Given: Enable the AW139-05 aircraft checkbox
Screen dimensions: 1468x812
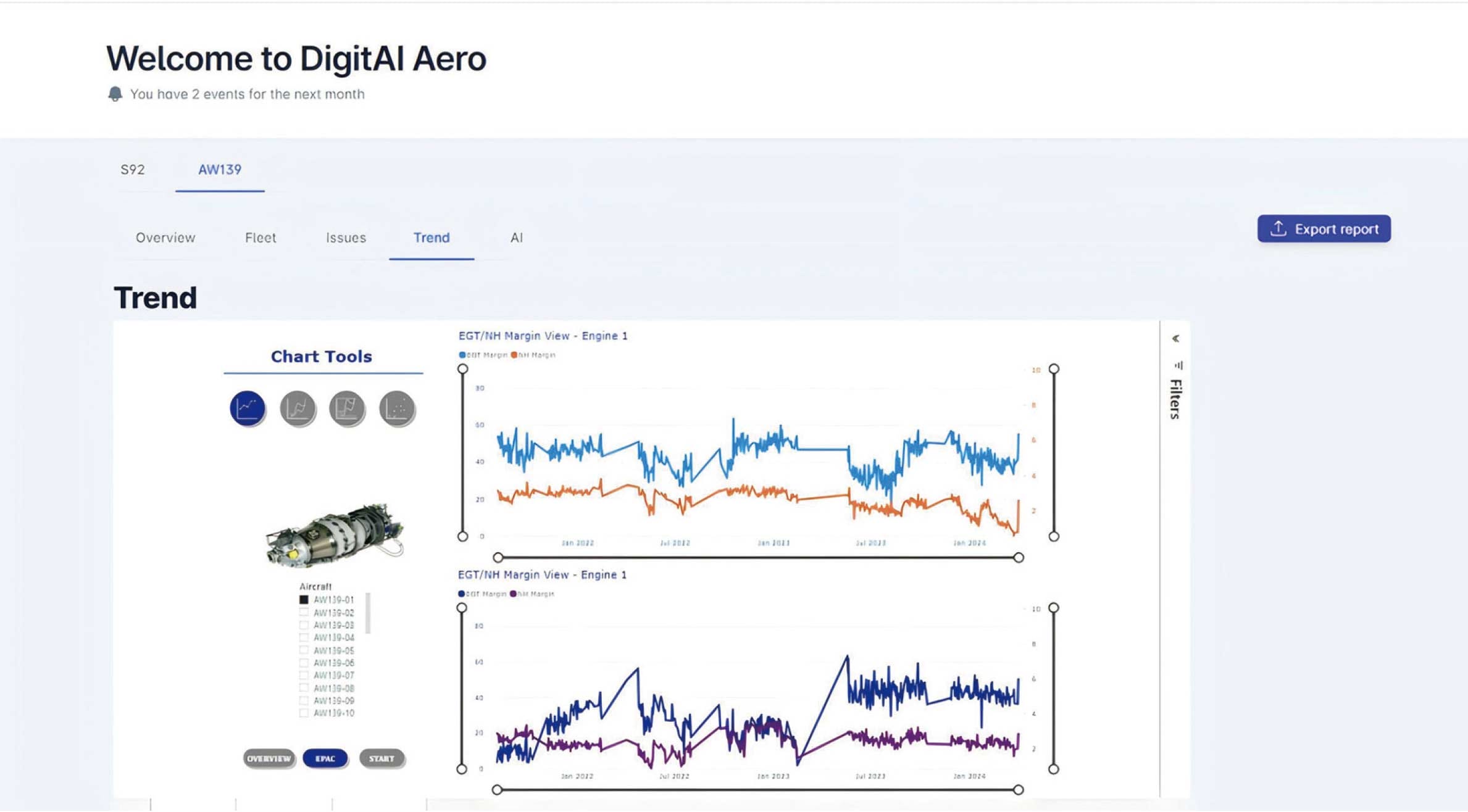Looking at the screenshot, I should (304, 650).
